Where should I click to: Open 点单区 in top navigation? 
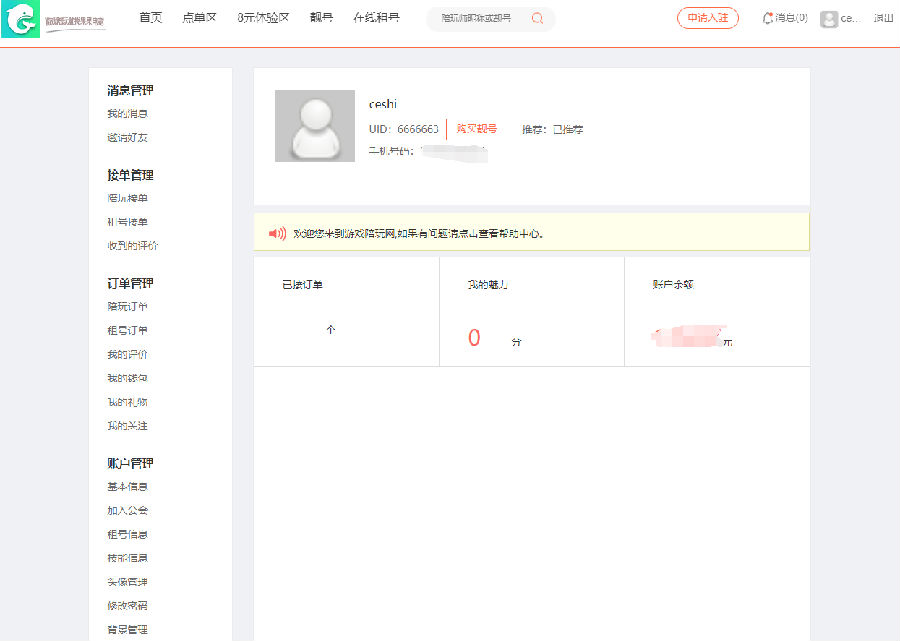point(199,18)
